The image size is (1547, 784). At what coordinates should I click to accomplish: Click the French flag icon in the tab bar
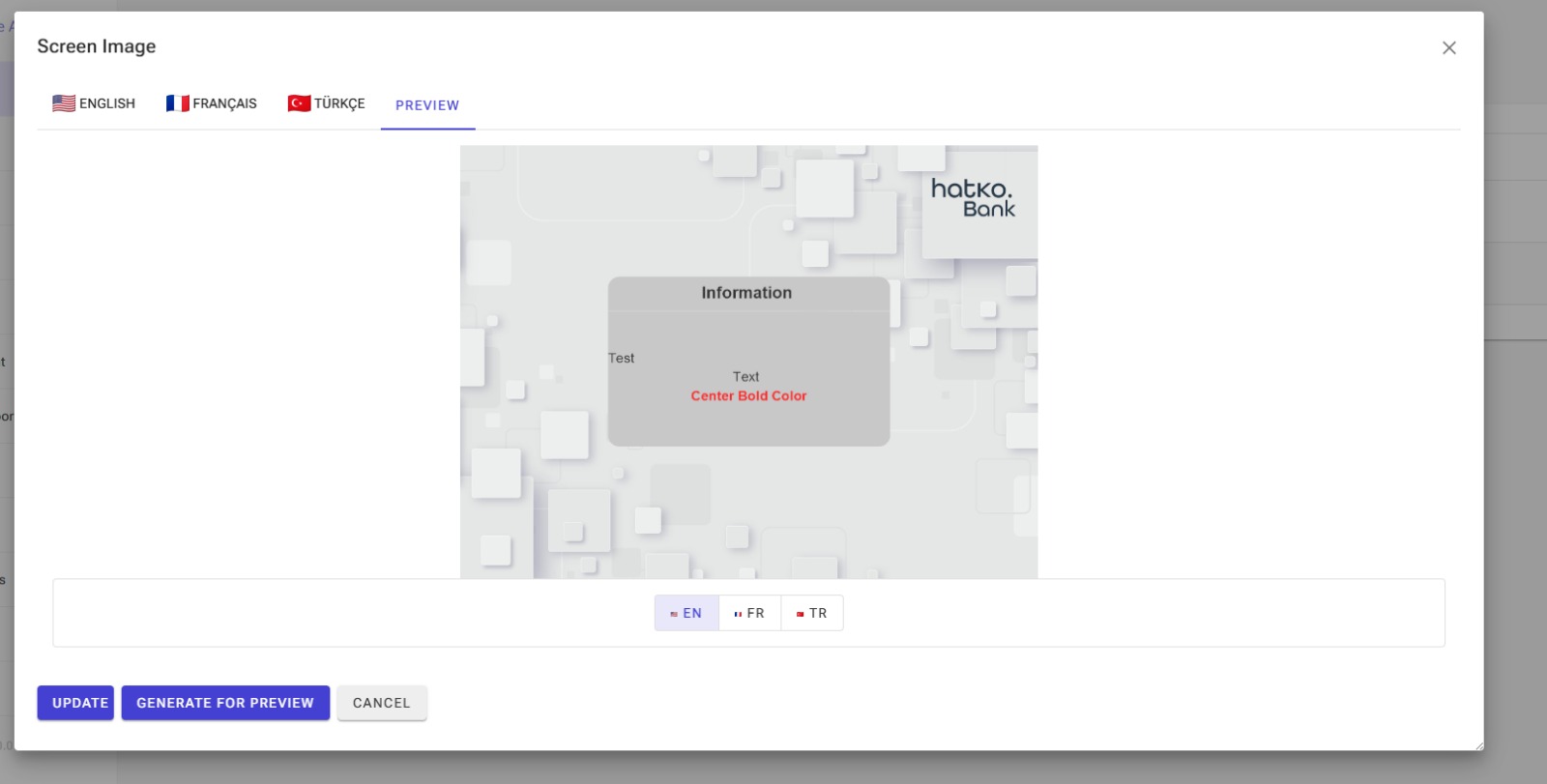(x=177, y=103)
